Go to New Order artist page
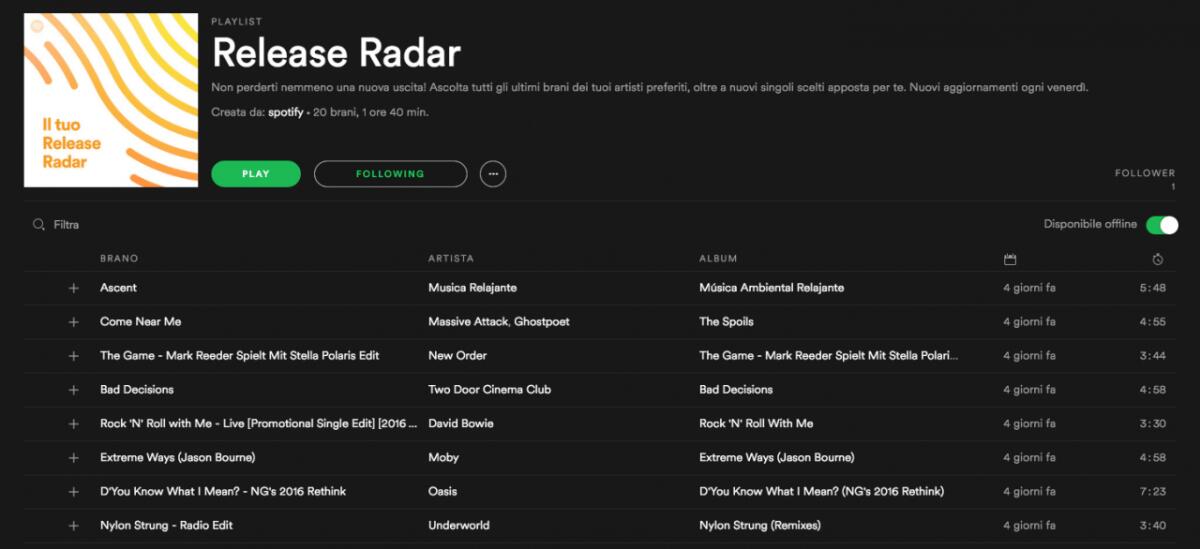The image size is (1200, 549). 457,356
